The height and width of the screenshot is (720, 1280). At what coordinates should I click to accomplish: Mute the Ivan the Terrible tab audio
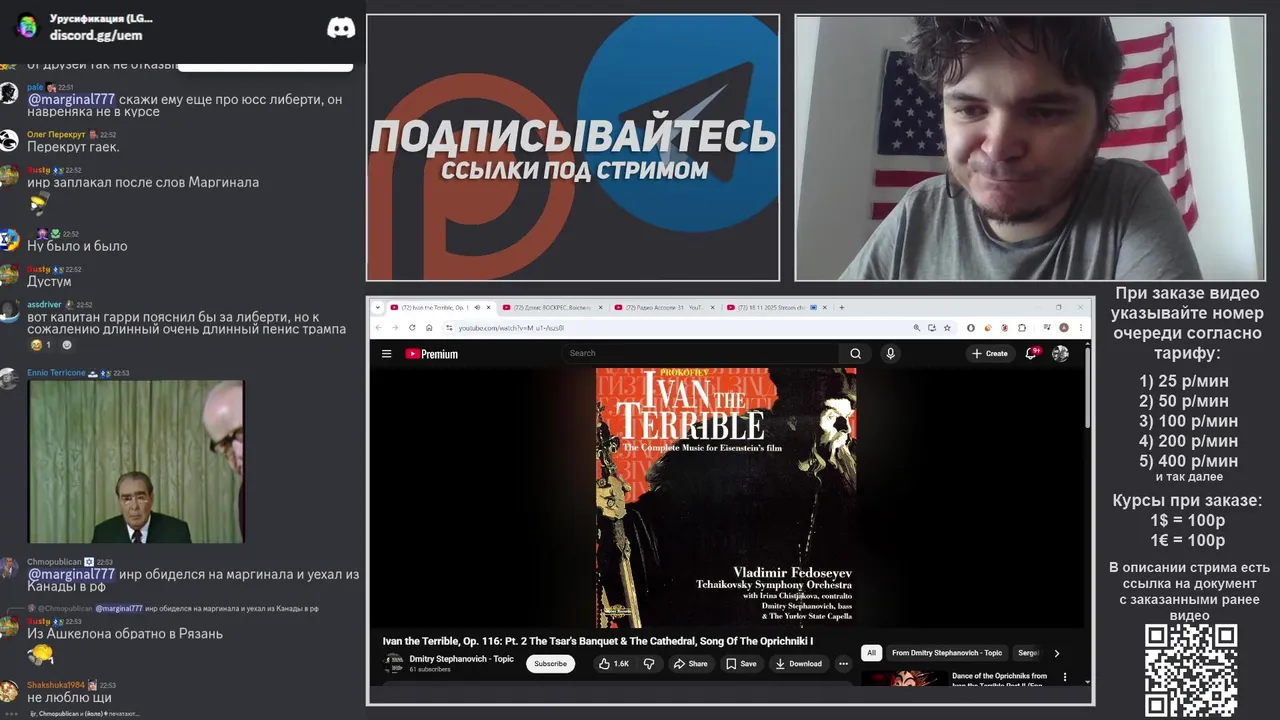477,307
